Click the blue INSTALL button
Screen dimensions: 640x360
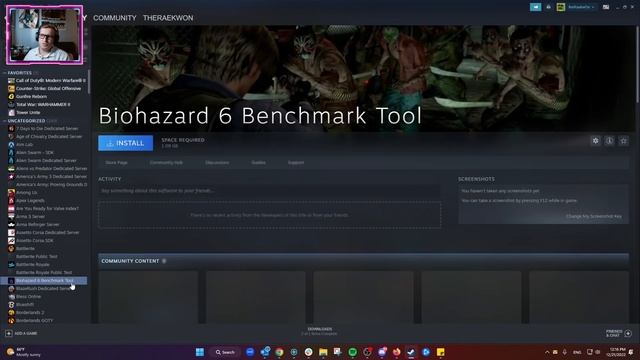click(x=125, y=143)
